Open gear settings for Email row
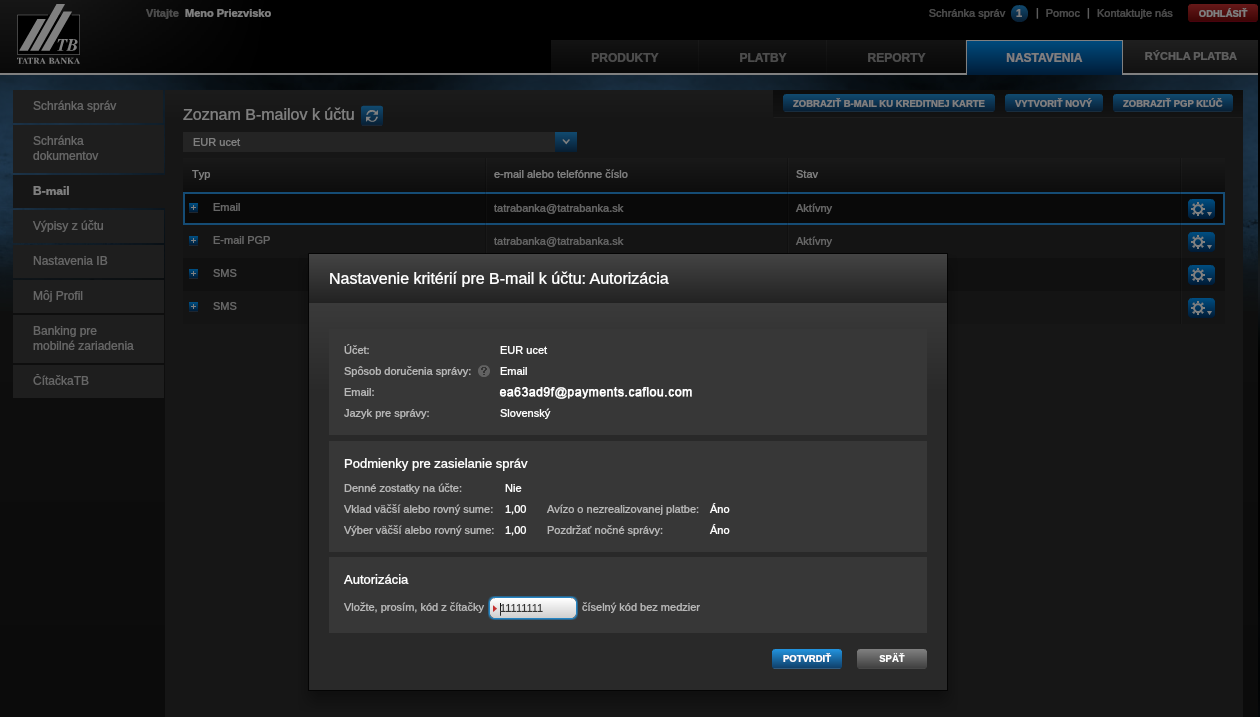This screenshot has width=1260, height=717. [1200, 209]
